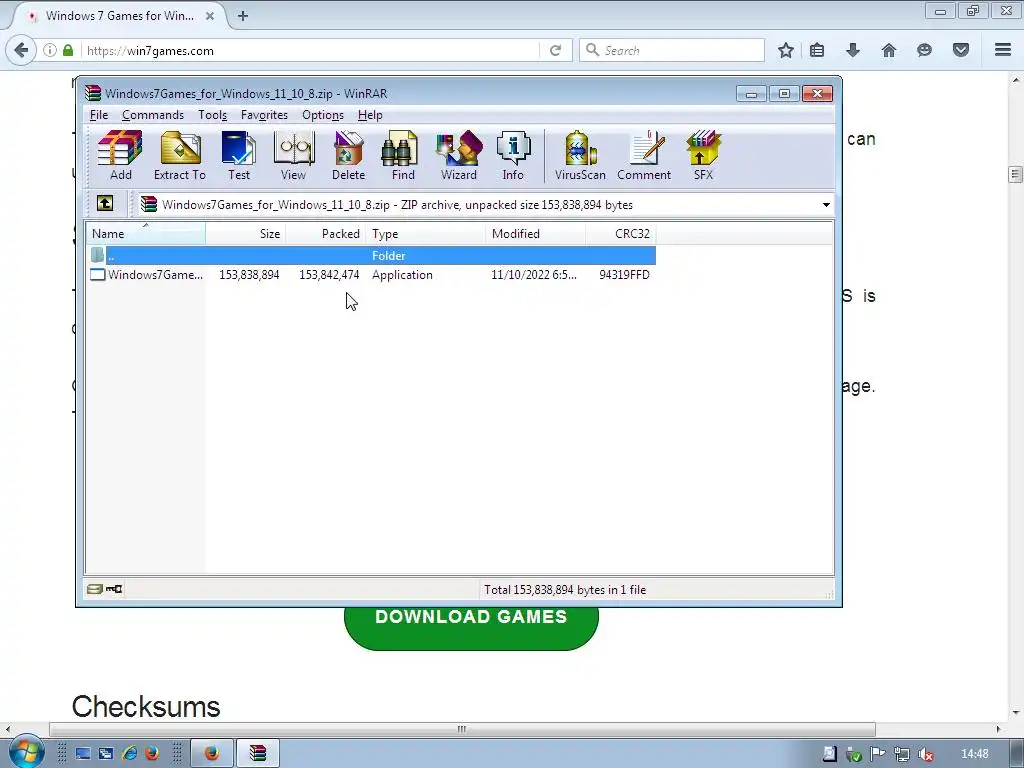Viewport: 1024px width, 768px height.
Task: Click the SFX toolbar icon
Action: tap(703, 156)
